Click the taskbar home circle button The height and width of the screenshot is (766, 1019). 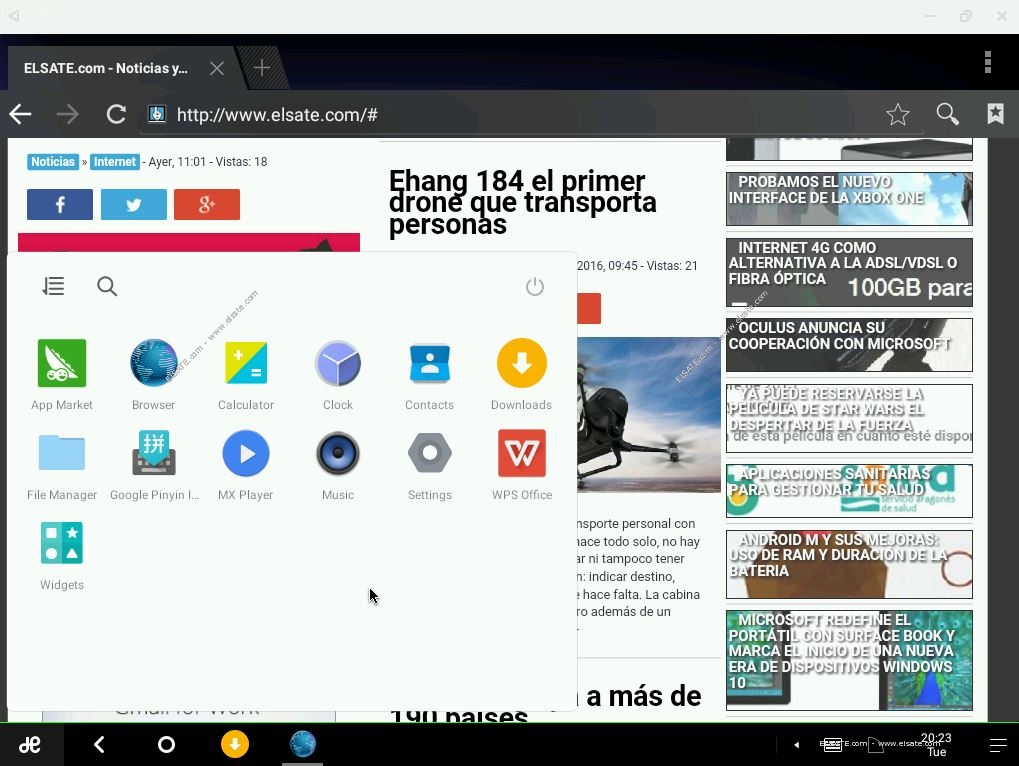tap(166, 745)
